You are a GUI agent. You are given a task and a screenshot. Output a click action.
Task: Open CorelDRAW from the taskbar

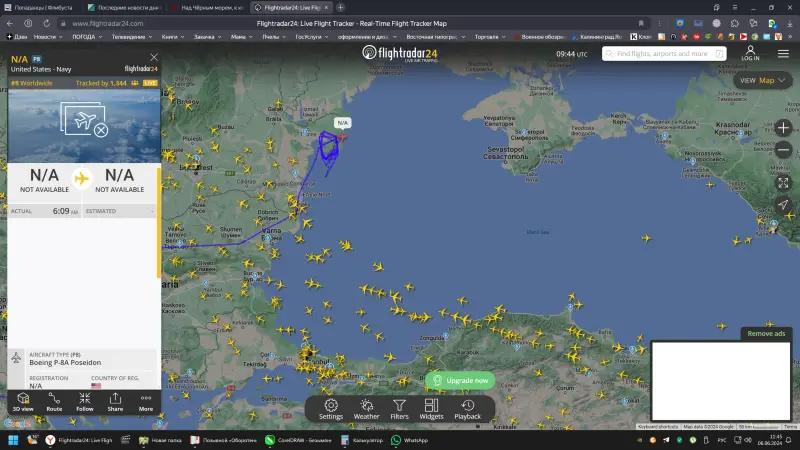[x=298, y=440]
